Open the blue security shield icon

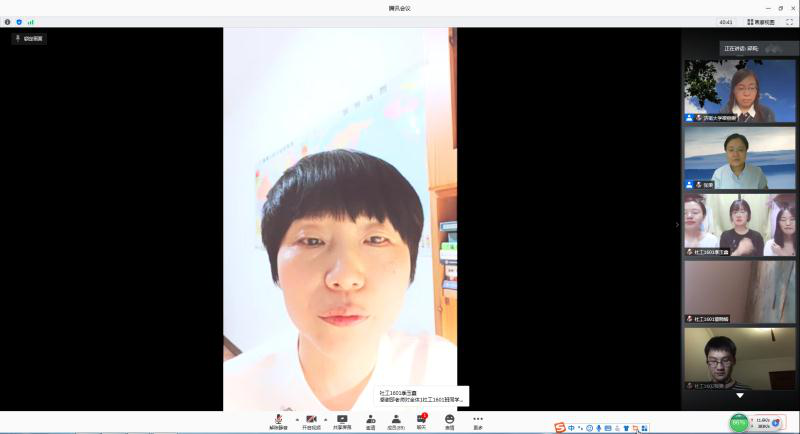19,21
